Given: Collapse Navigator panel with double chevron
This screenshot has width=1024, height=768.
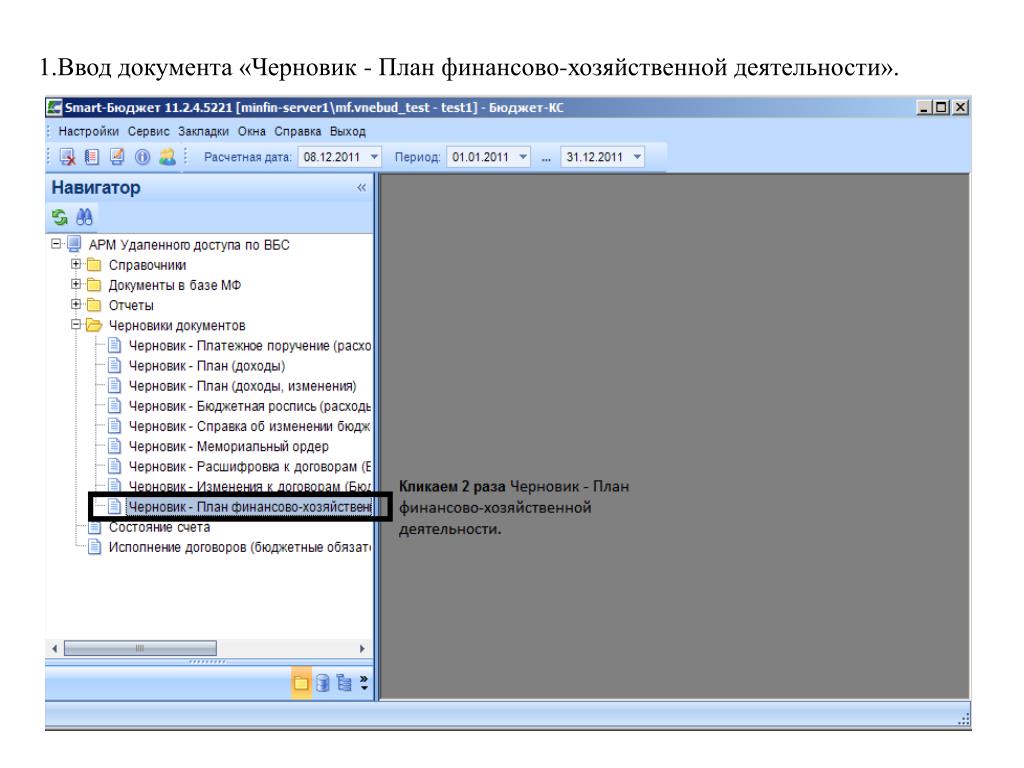Looking at the screenshot, I should pos(361,188).
